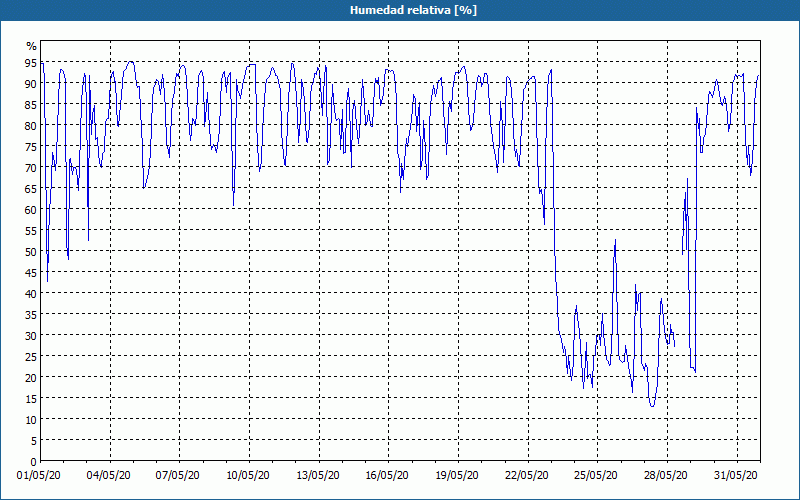Click the y-axis value 35

pos(31,314)
